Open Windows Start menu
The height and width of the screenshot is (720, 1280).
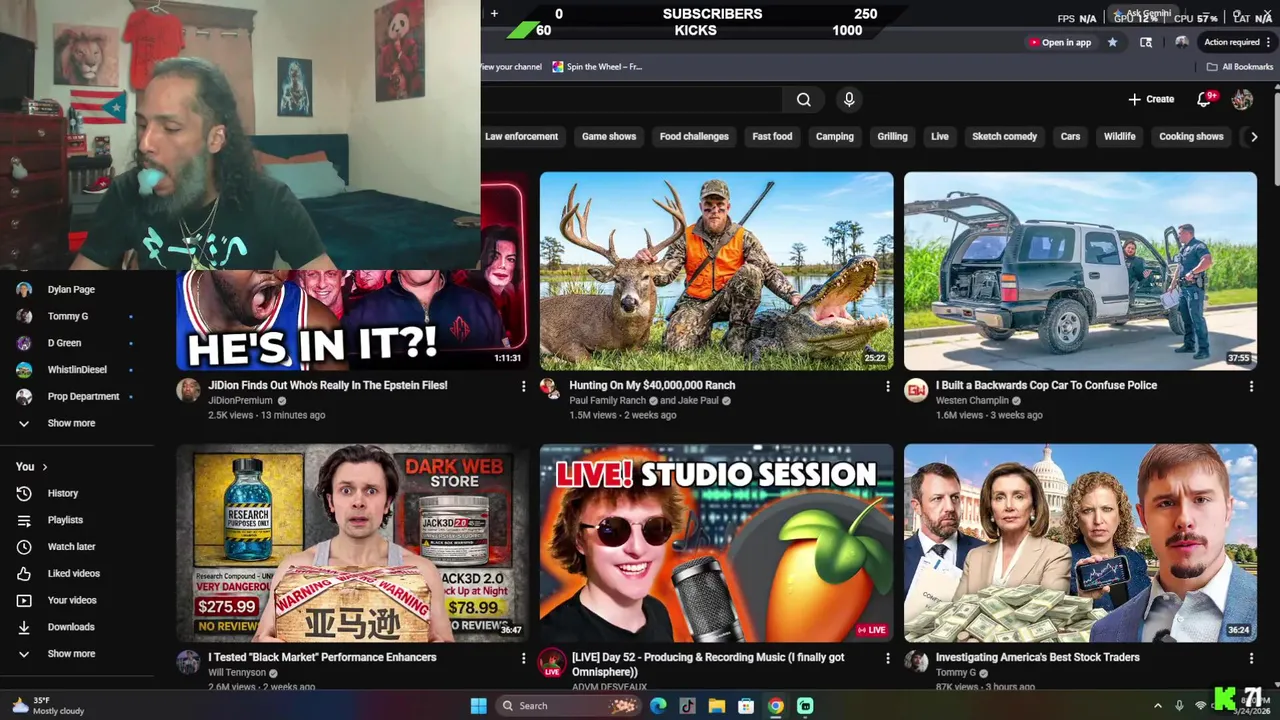478,706
